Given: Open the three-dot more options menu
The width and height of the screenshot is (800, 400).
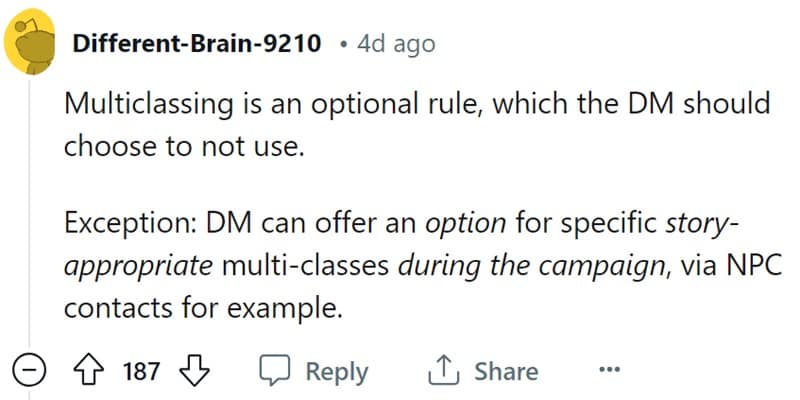Looking at the screenshot, I should (609, 372).
